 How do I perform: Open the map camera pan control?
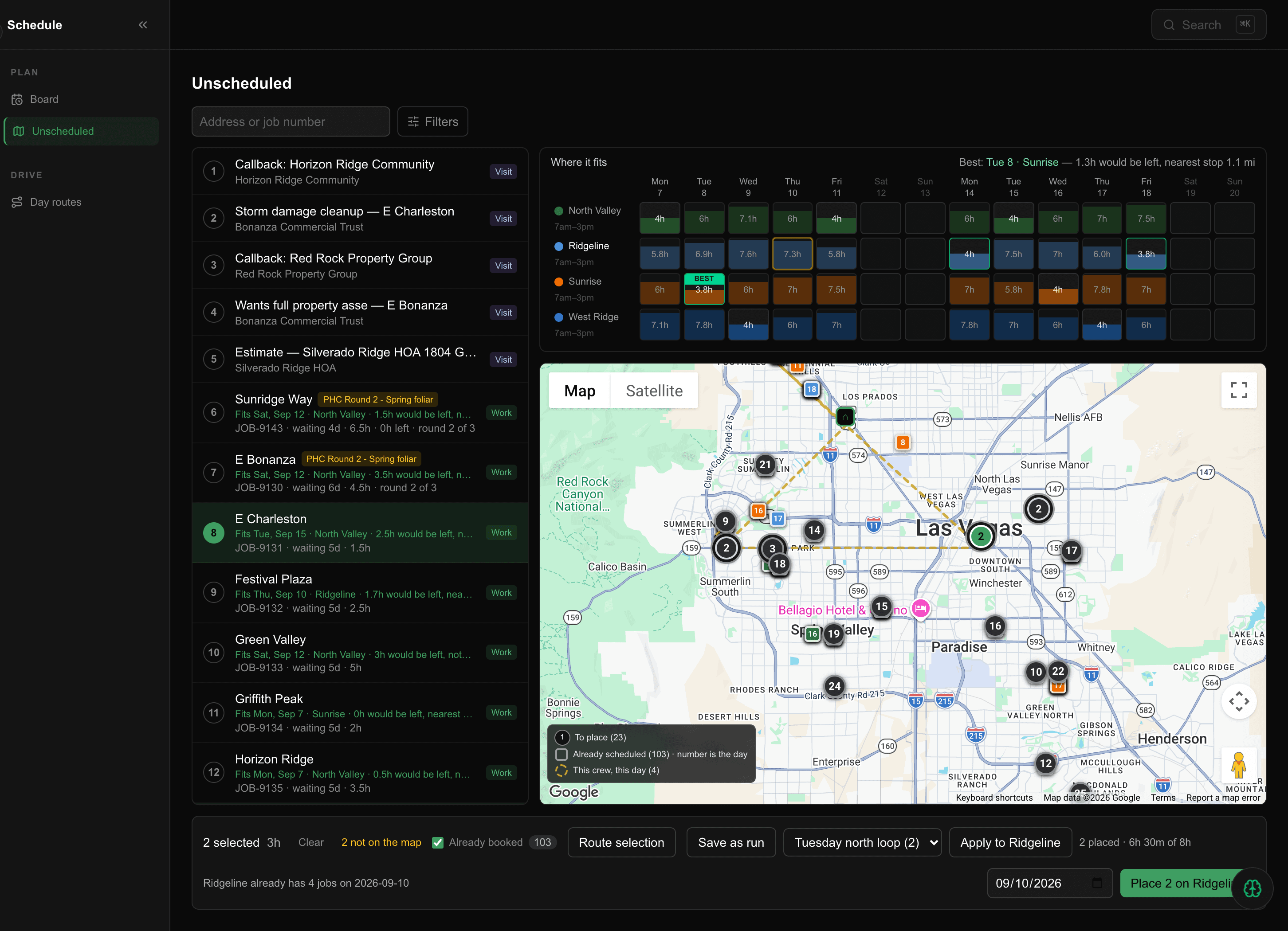click(1239, 702)
